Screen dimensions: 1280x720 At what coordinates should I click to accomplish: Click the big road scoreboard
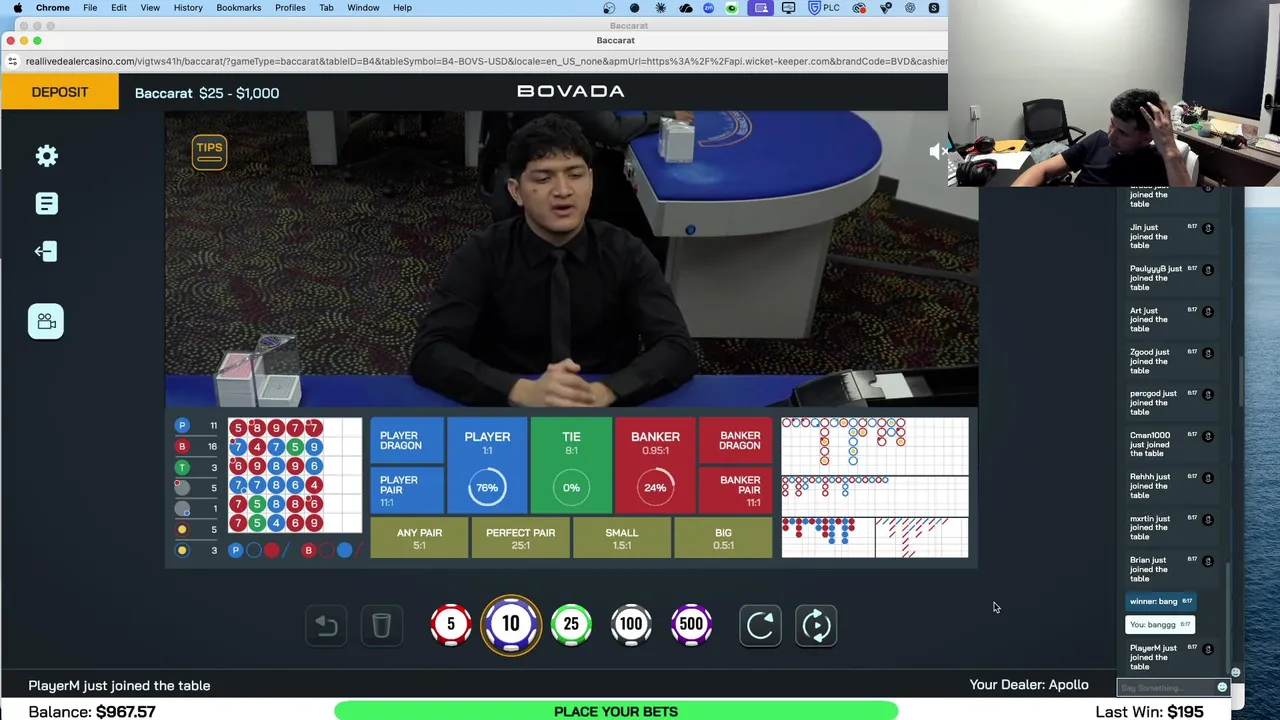point(875,446)
